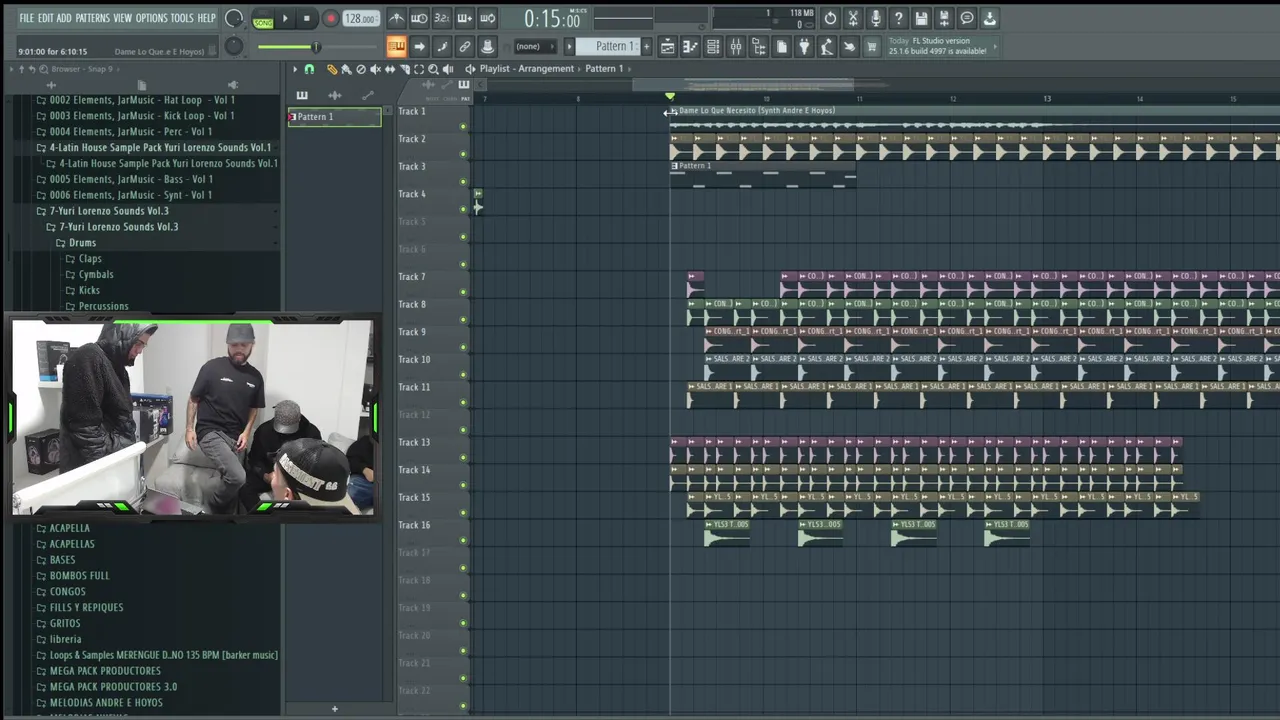Viewport: 1280px width, 720px height.
Task: Click the Play button
Action: point(285,18)
